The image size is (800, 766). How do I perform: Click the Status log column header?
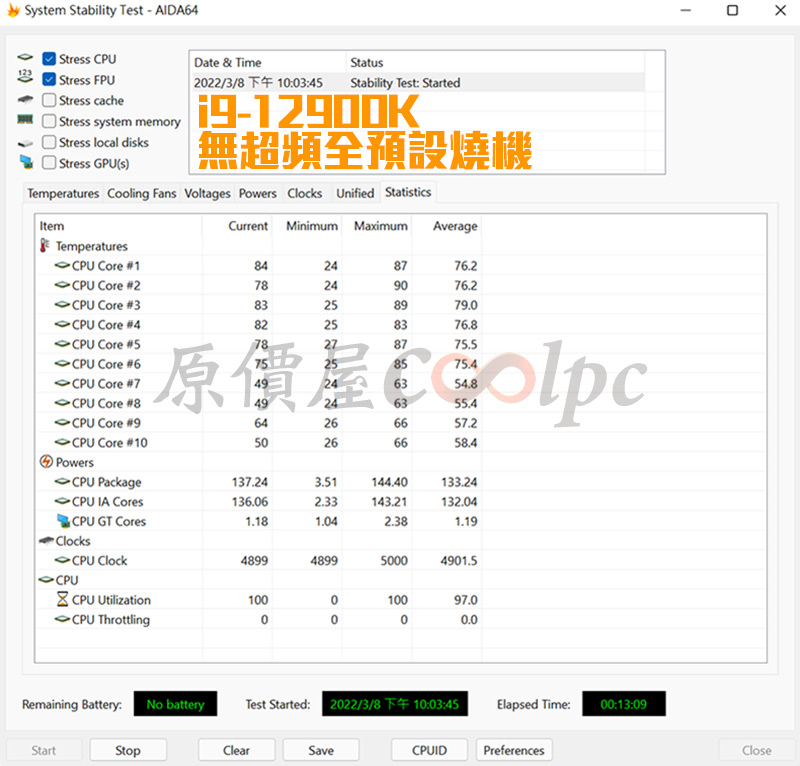tap(495, 62)
